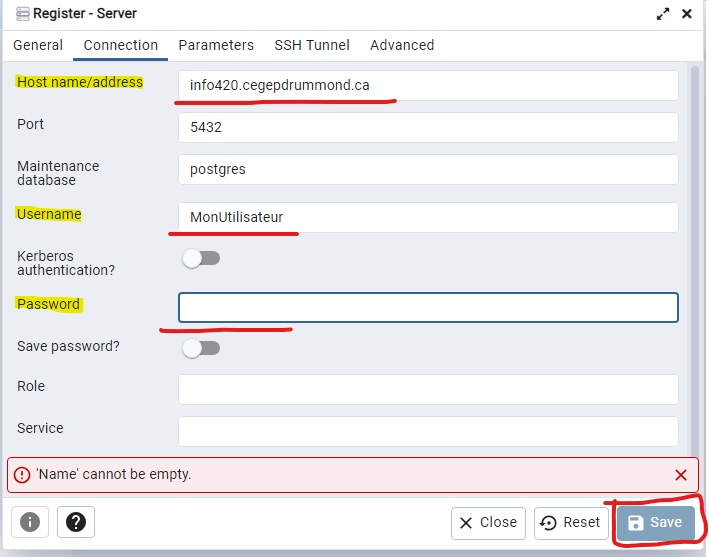This screenshot has height=557, width=709.
Task: Click the Close button
Action: [x=489, y=522]
